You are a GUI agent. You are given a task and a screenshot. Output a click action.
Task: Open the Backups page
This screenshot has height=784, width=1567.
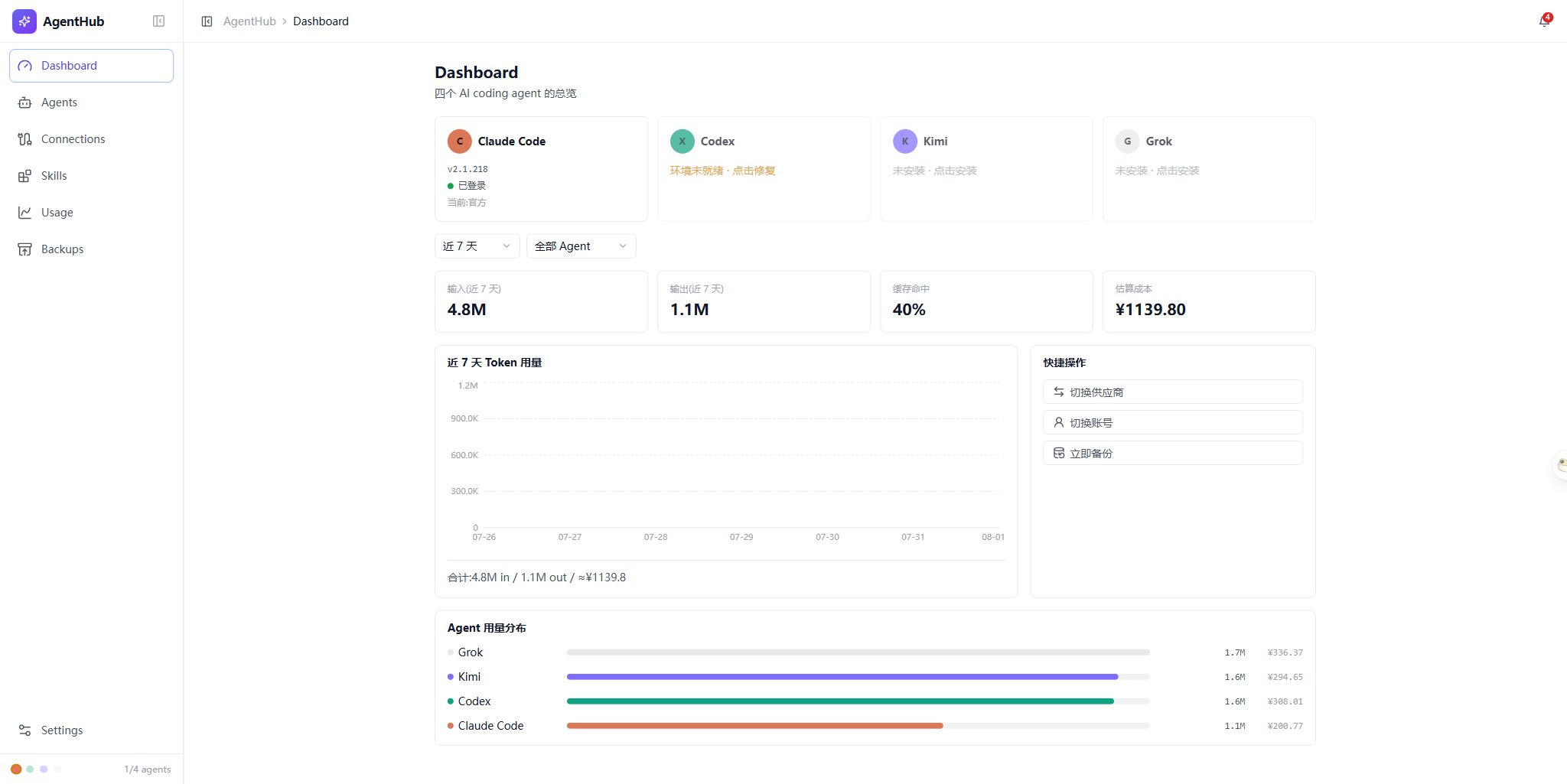[91, 249]
